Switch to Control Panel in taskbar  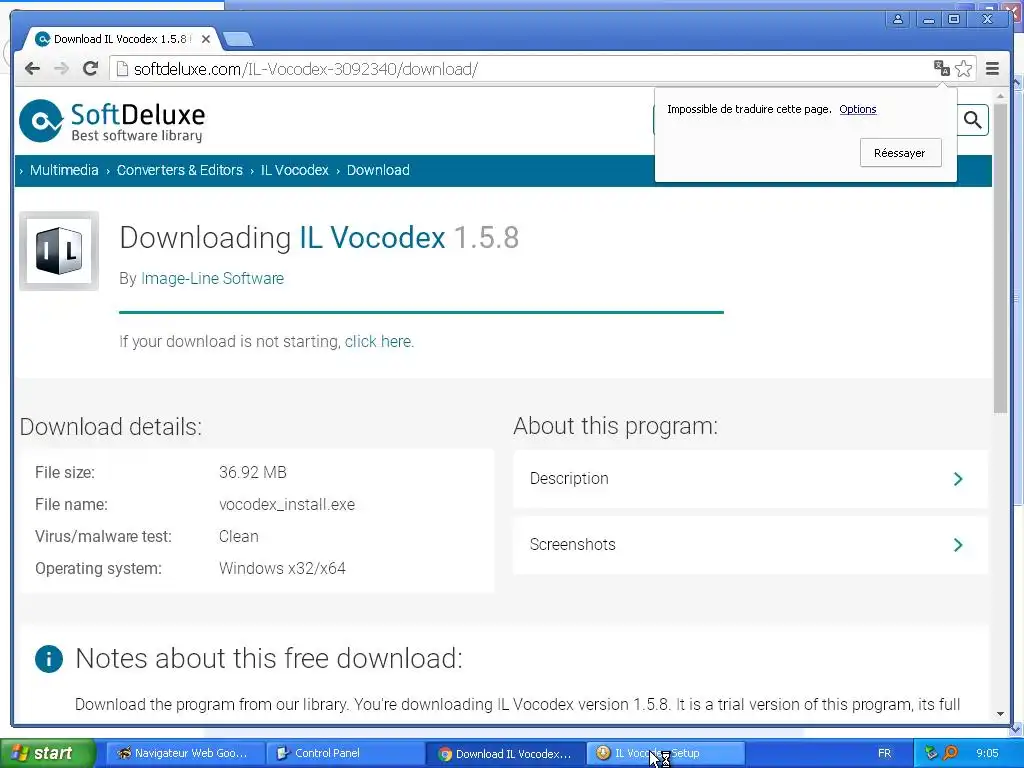click(345, 754)
